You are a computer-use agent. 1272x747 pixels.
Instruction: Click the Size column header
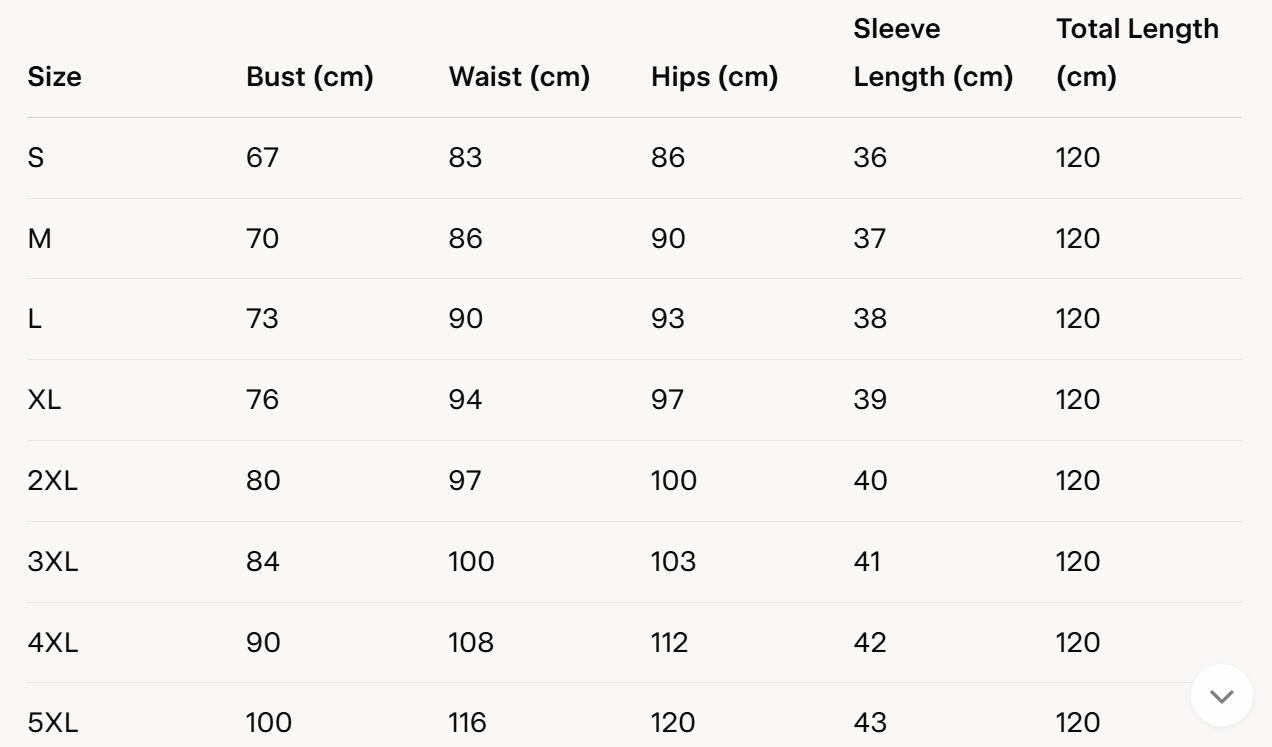click(54, 76)
